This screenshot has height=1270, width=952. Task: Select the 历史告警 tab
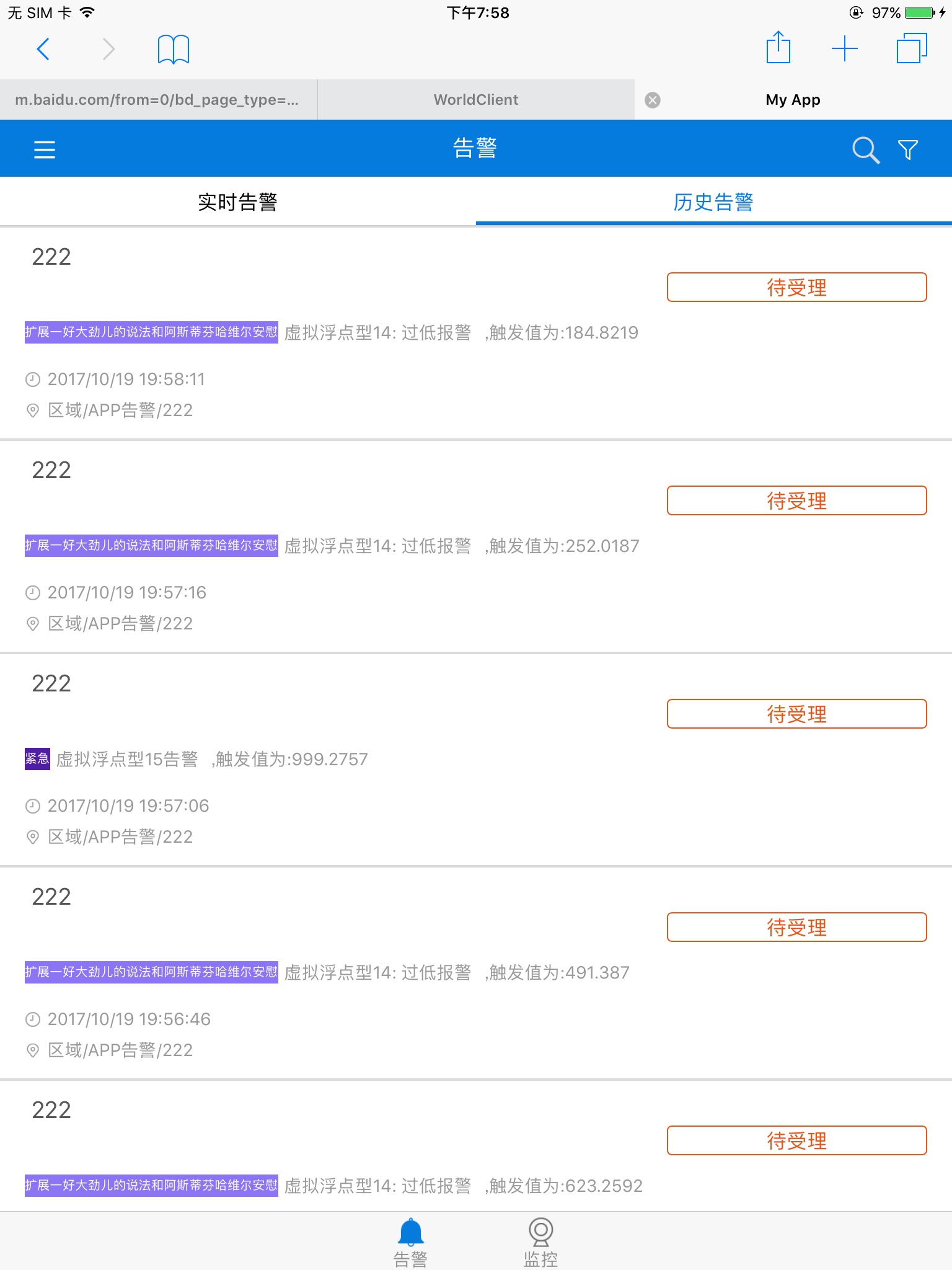pos(714,202)
